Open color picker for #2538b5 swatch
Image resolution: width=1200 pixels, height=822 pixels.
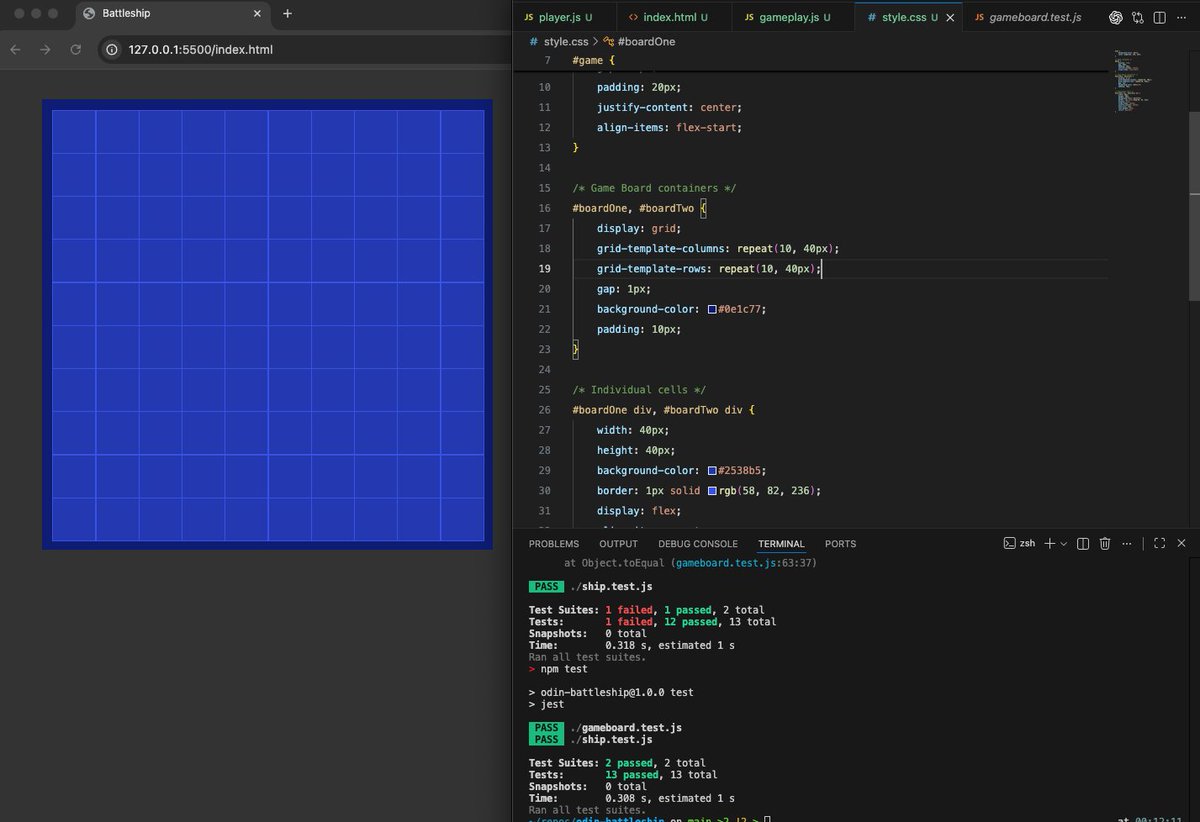click(712, 471)
